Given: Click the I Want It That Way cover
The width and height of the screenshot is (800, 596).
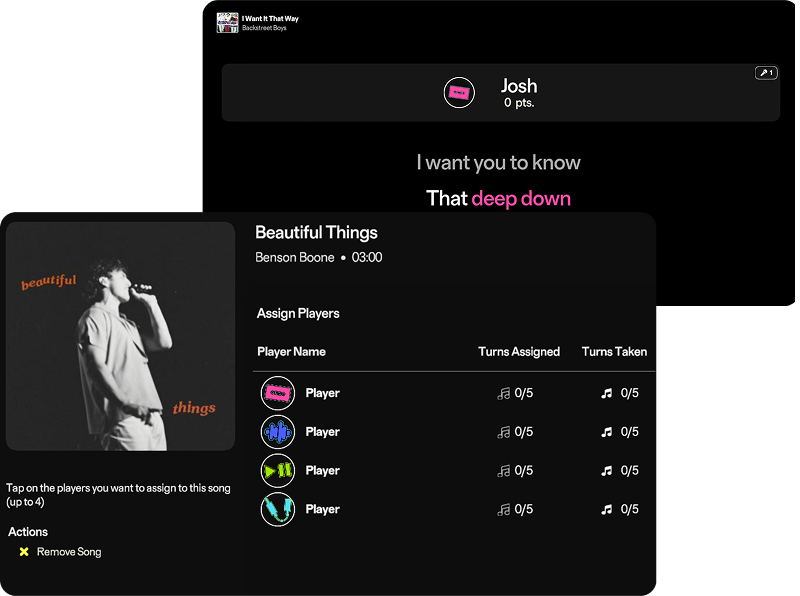Looking at the screenshot, I should [228, 23].
